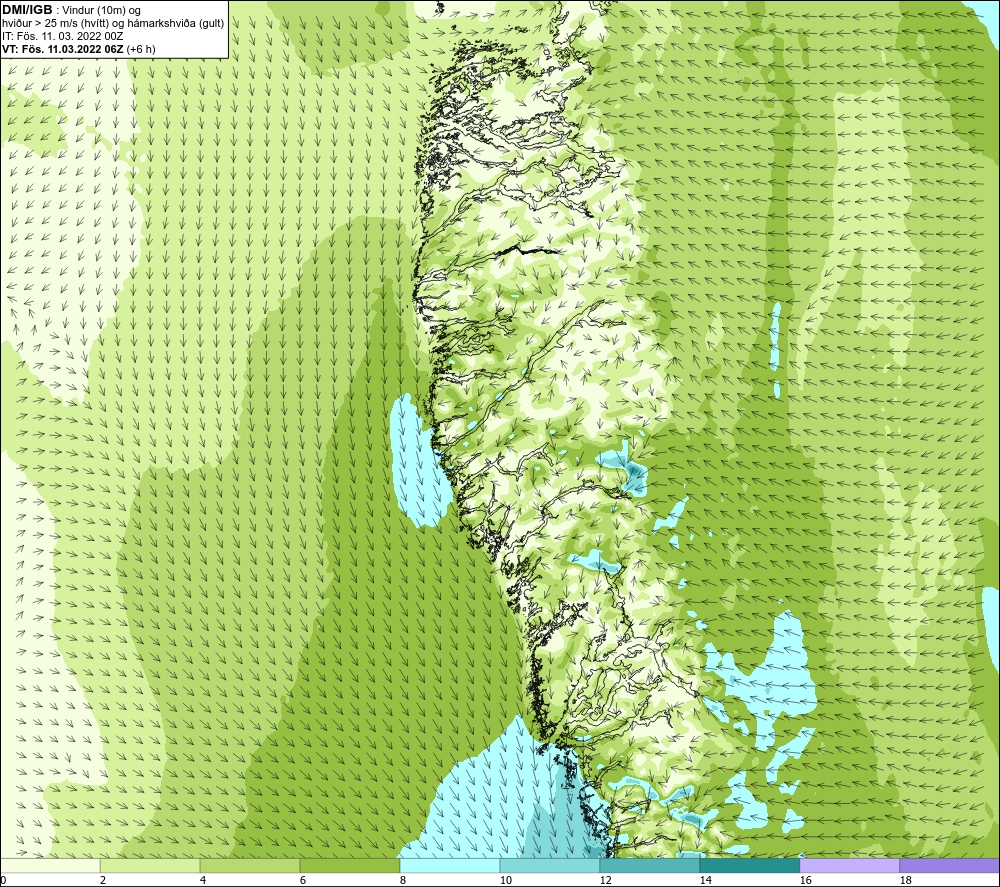Click the medium green 4–6 m/s legend swatch
1000x887 pixels.
(x=250, y=865)
